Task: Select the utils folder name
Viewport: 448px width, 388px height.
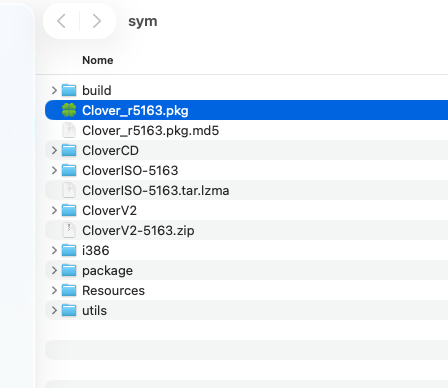Action: point(95,311)
